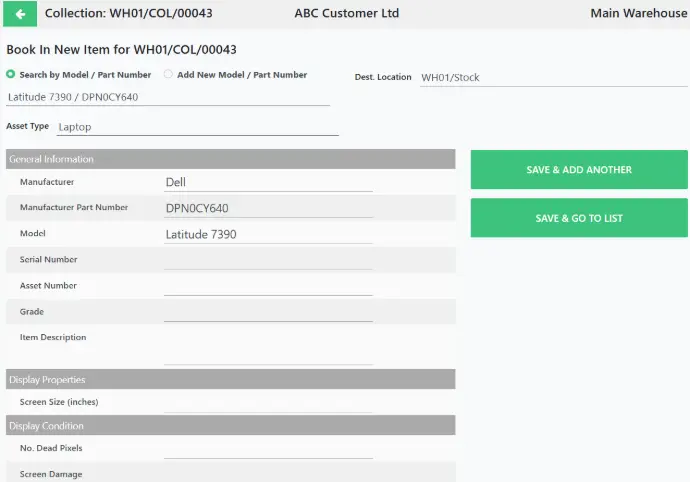690x482 pixels.
Task: Focus the Manufacturer field containing Dell
Action: (268, 182)
